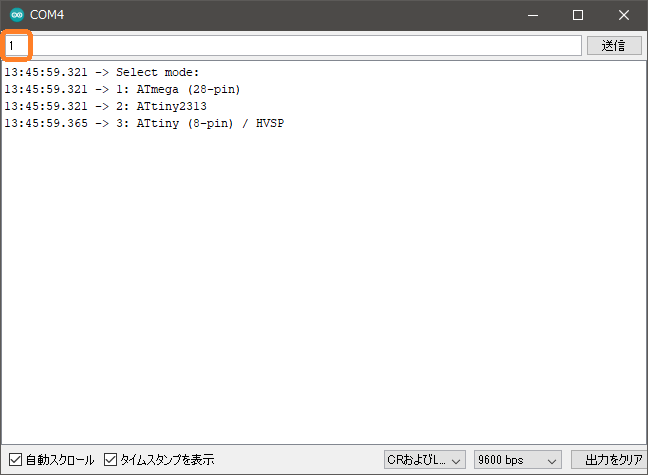Image resolution: width=648 pixels, height=475 pixels.
Task: Click the COM4 window title text
Action: pyautogui.click(x=47, y=15)
